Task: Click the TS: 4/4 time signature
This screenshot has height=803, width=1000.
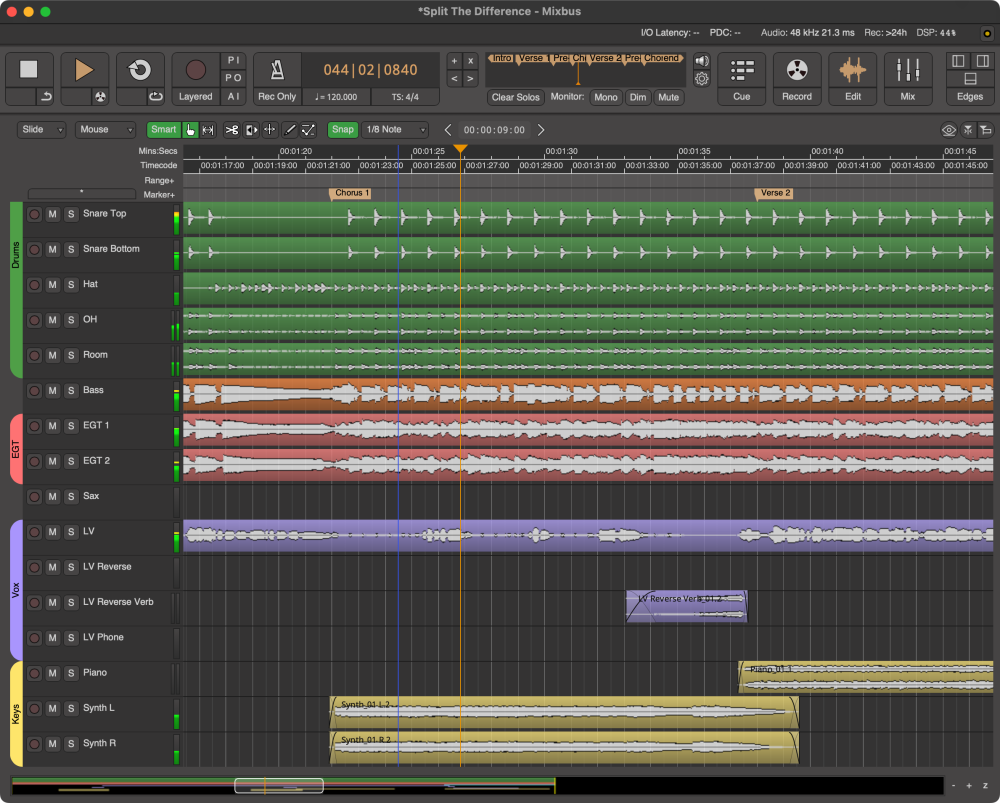Action: (406, 97)
